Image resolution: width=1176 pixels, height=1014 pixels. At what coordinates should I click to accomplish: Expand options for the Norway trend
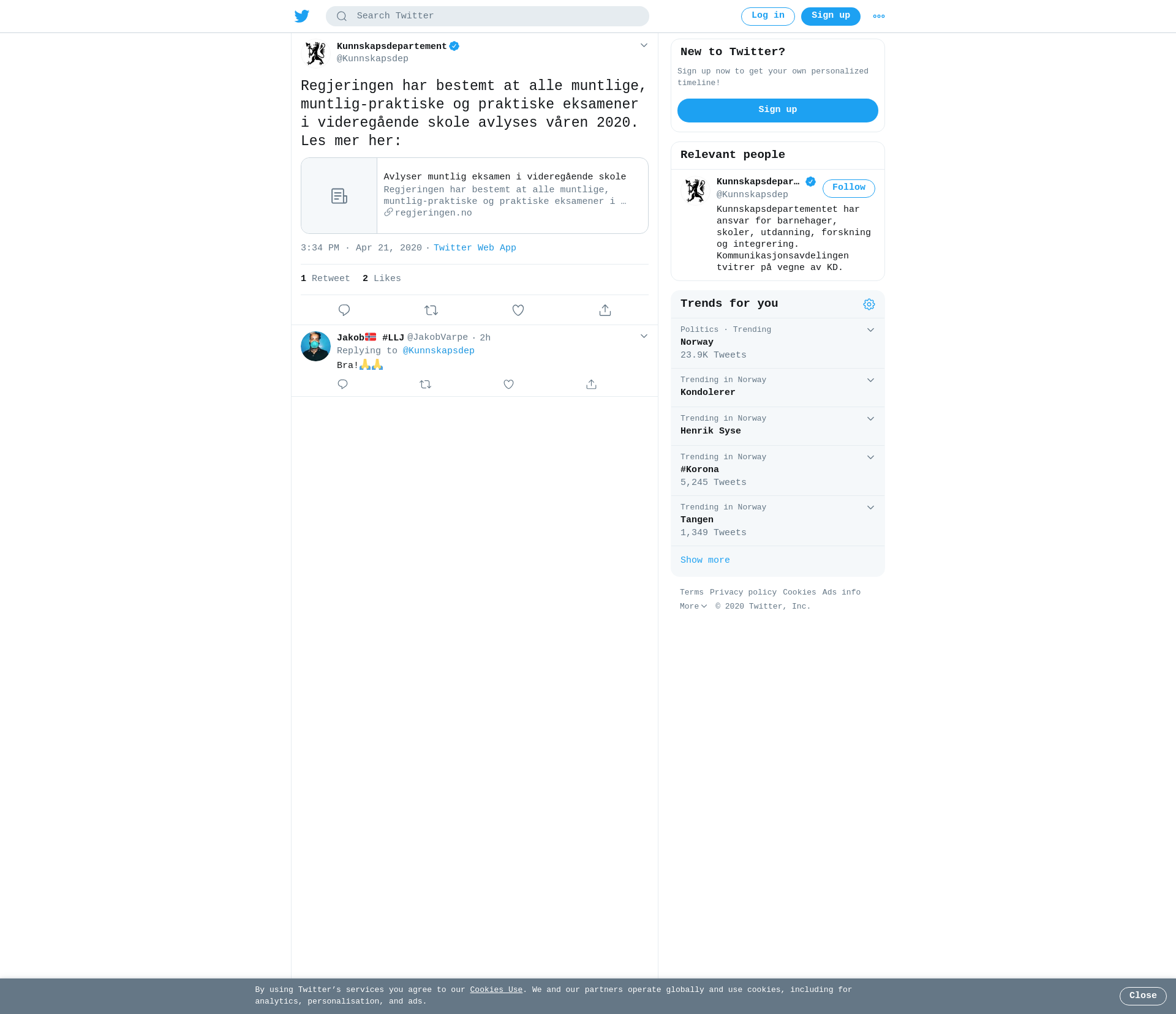tap(870, 330)
